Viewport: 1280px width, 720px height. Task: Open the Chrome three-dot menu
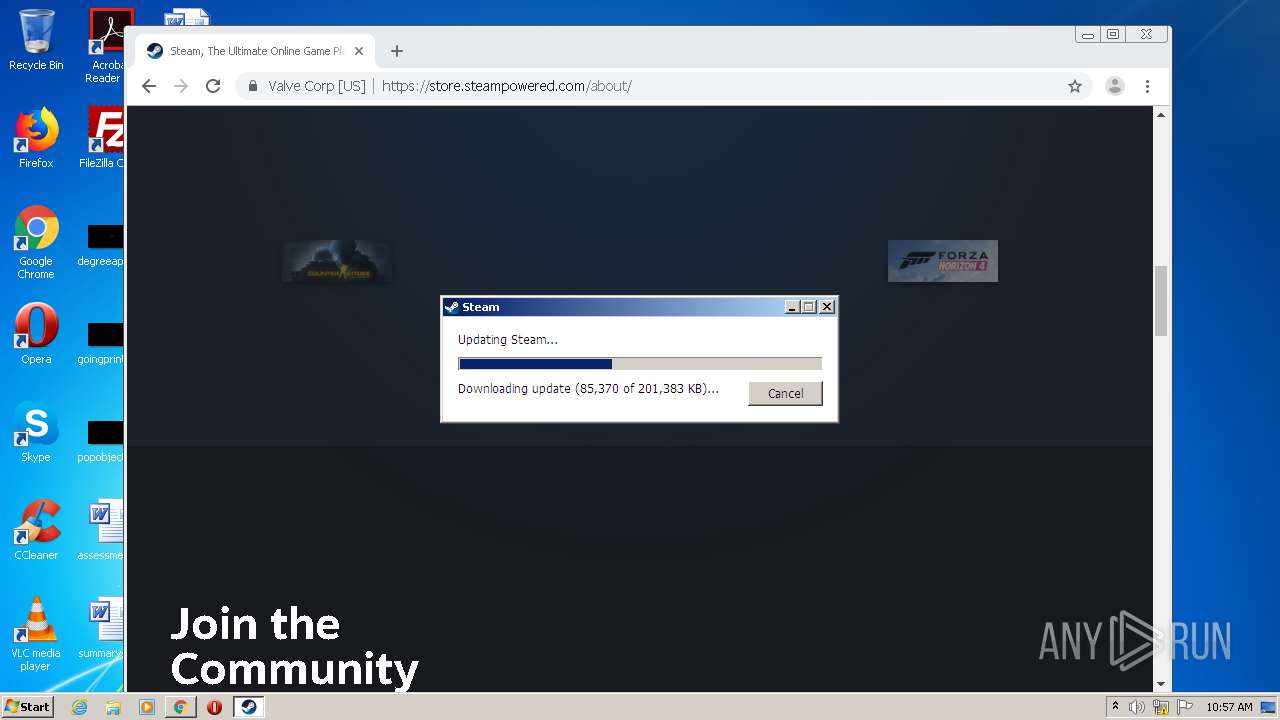1148,86
